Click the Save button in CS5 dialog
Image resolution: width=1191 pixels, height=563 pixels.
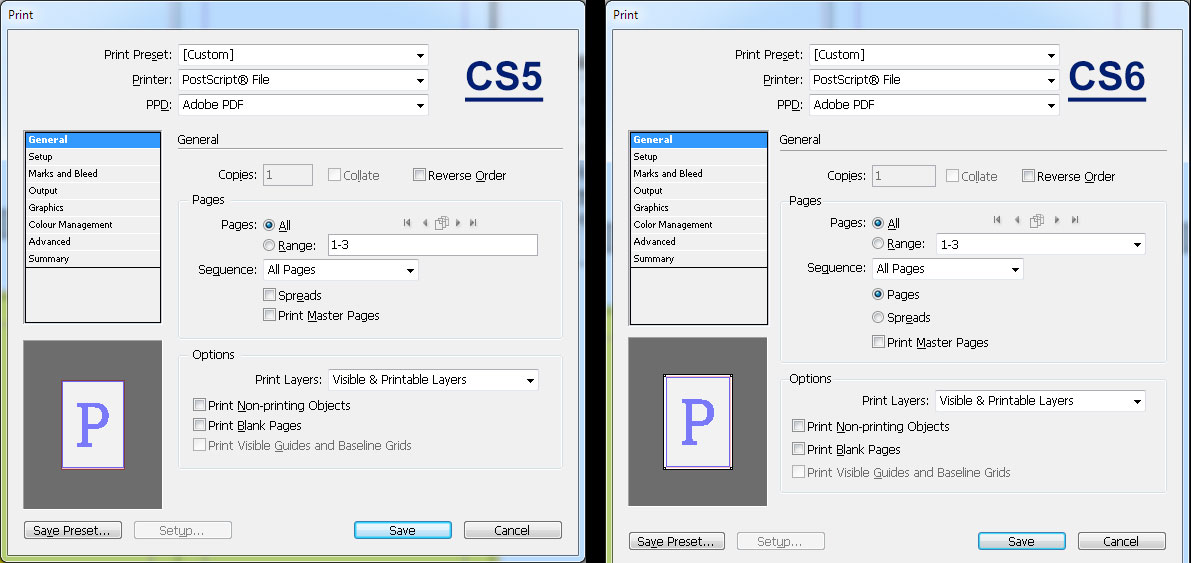(403, 530)
